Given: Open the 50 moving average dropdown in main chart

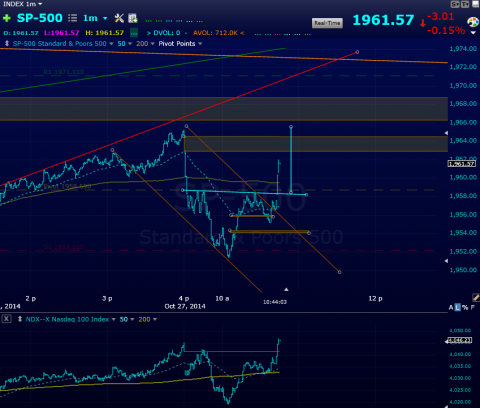Looking at the screenshot, I should pyautogui.click(x=130, y=44).
